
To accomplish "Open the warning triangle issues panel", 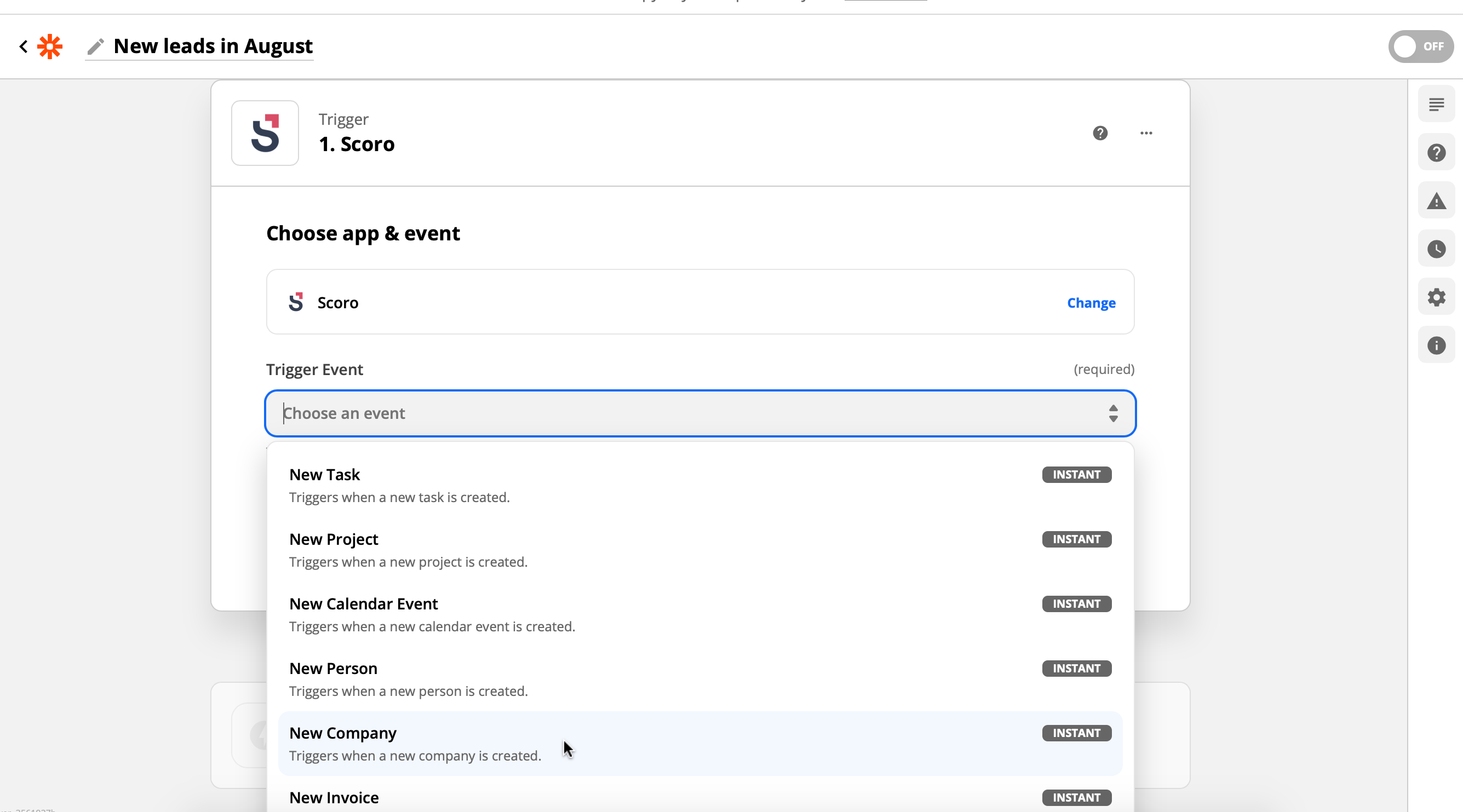I will coord(1436,201).
